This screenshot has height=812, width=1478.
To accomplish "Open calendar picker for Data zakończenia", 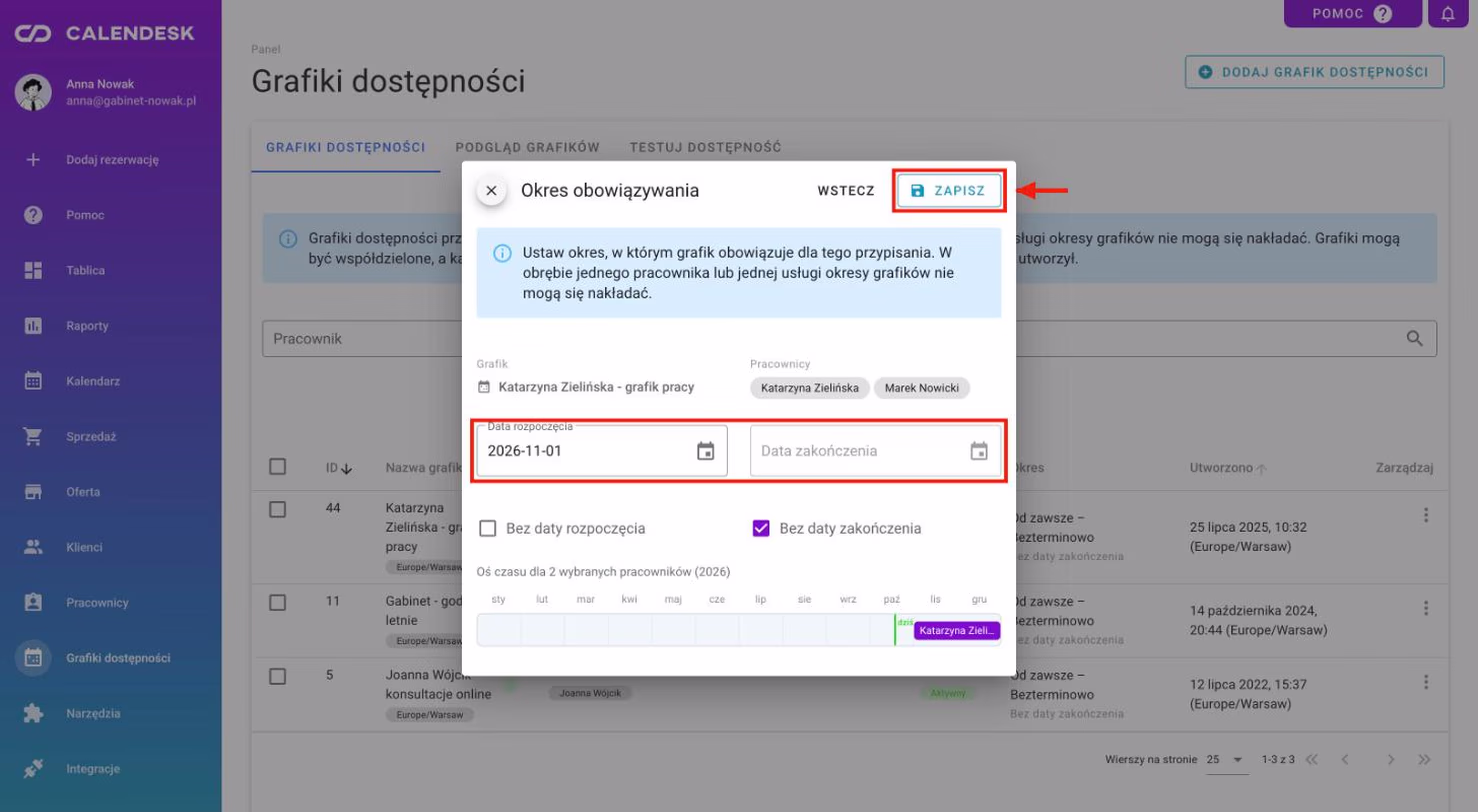I will click(x=979, y=451).
